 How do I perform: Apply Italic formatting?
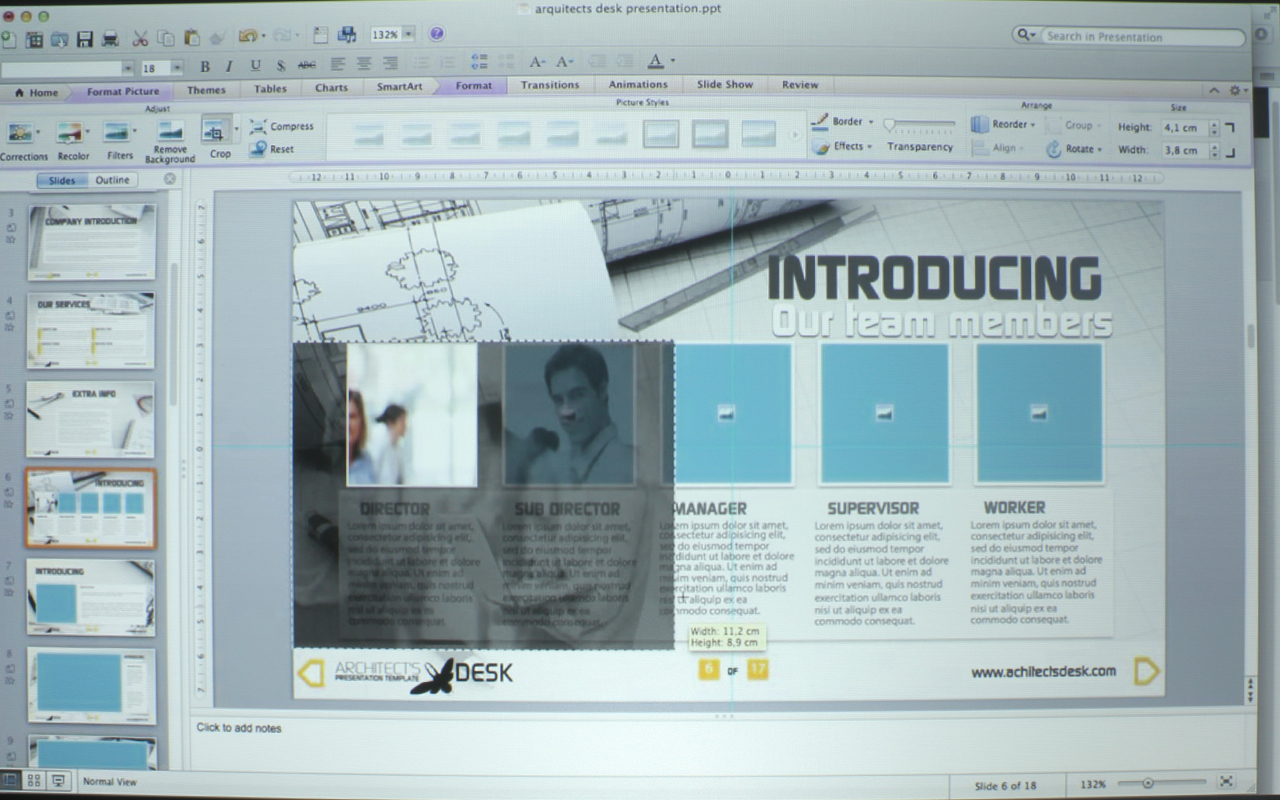(x=229, y=66)
